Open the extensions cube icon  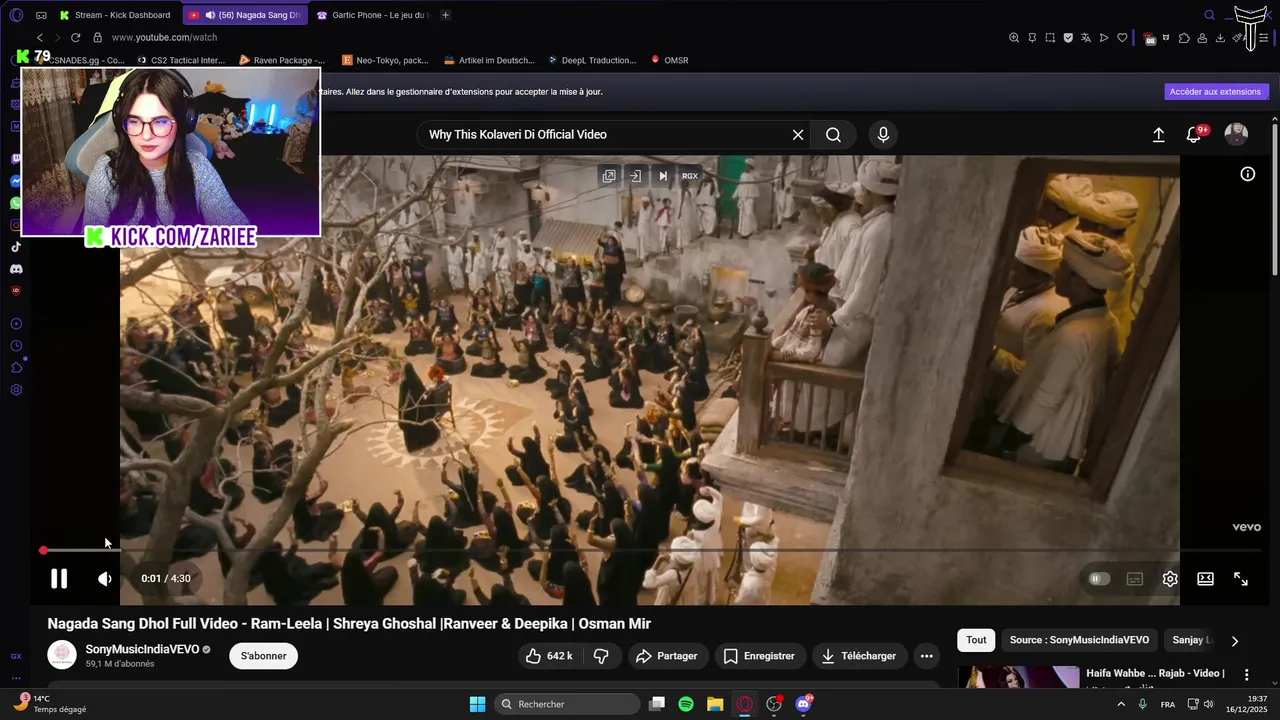pyautogui.click(x=1184, y=38)
